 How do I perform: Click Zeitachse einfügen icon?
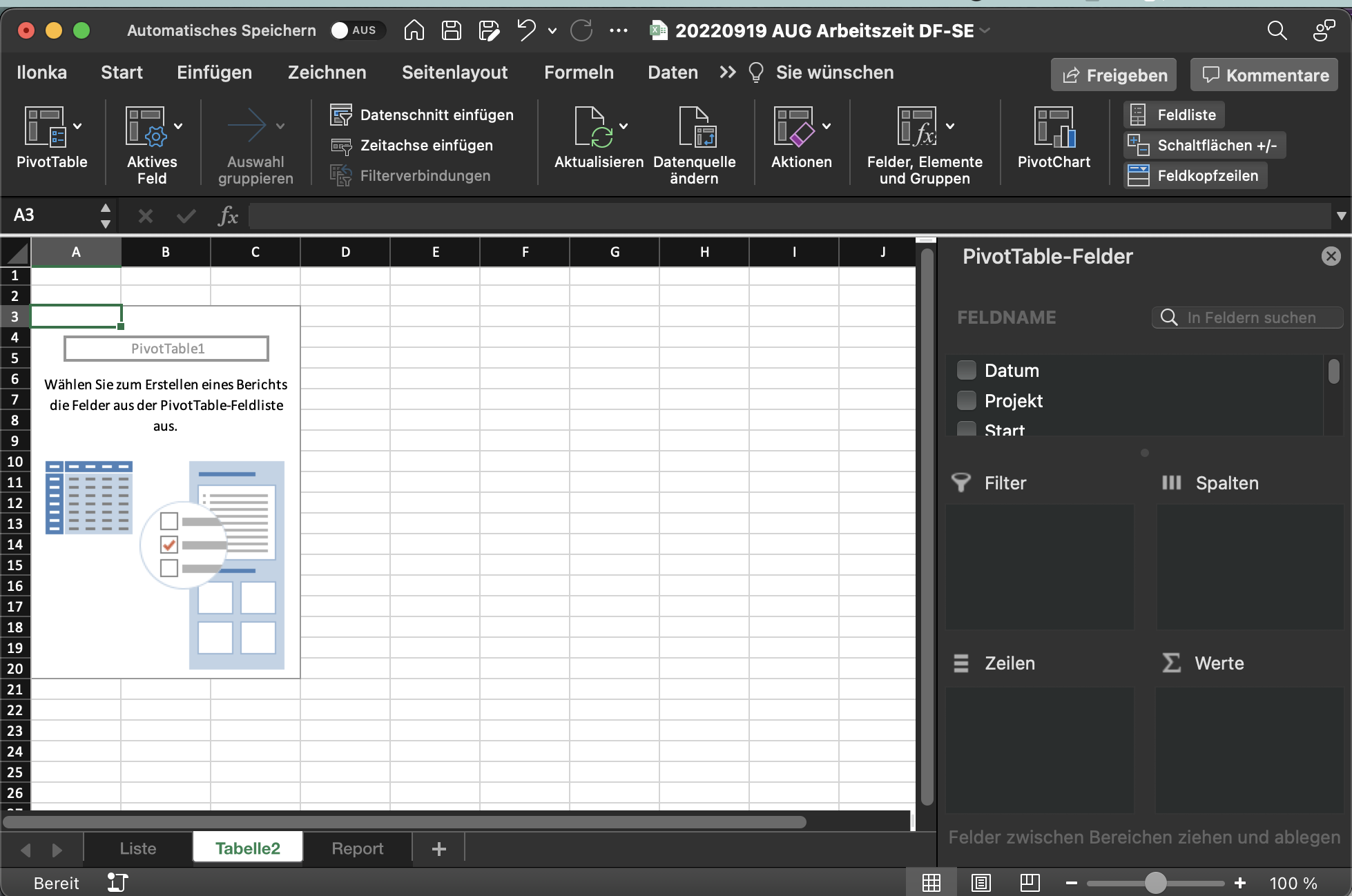pyautogui.click(x=341, y=146)
